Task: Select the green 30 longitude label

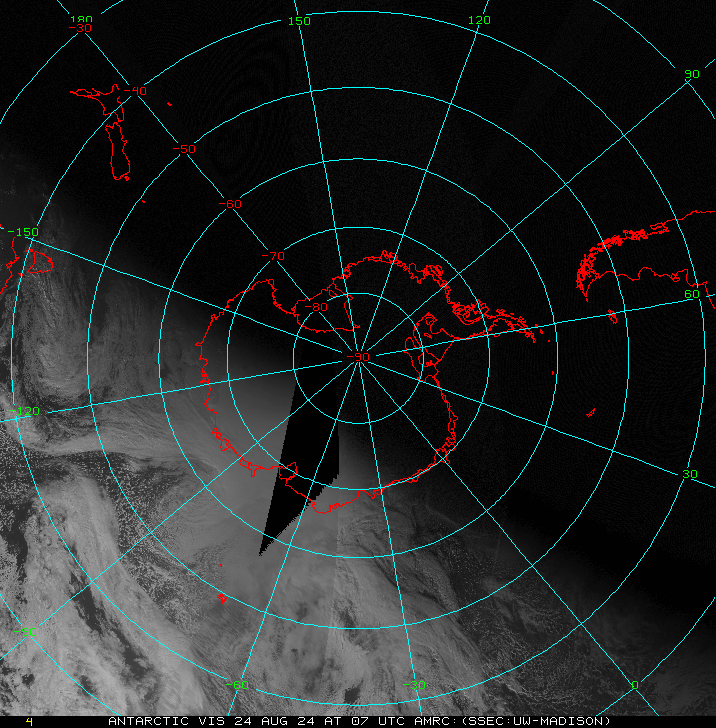Action: (x=690, y=474)
